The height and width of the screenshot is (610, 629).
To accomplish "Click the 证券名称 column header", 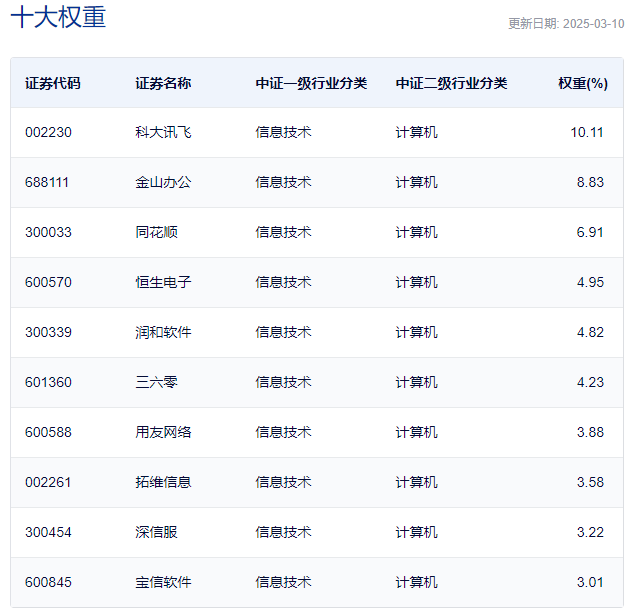I will 163,83.
